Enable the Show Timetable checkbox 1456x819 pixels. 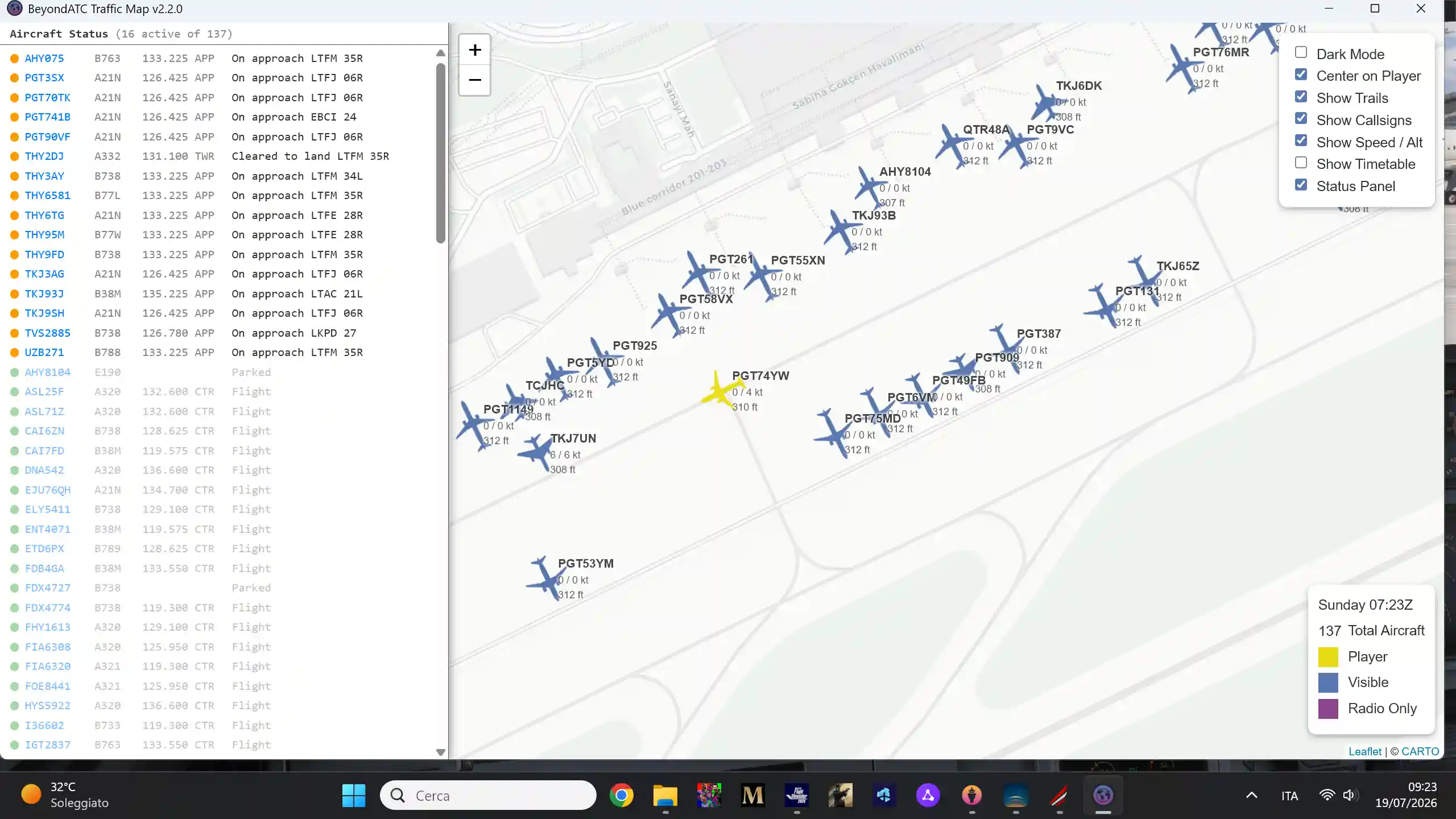tap(1301, 163)
